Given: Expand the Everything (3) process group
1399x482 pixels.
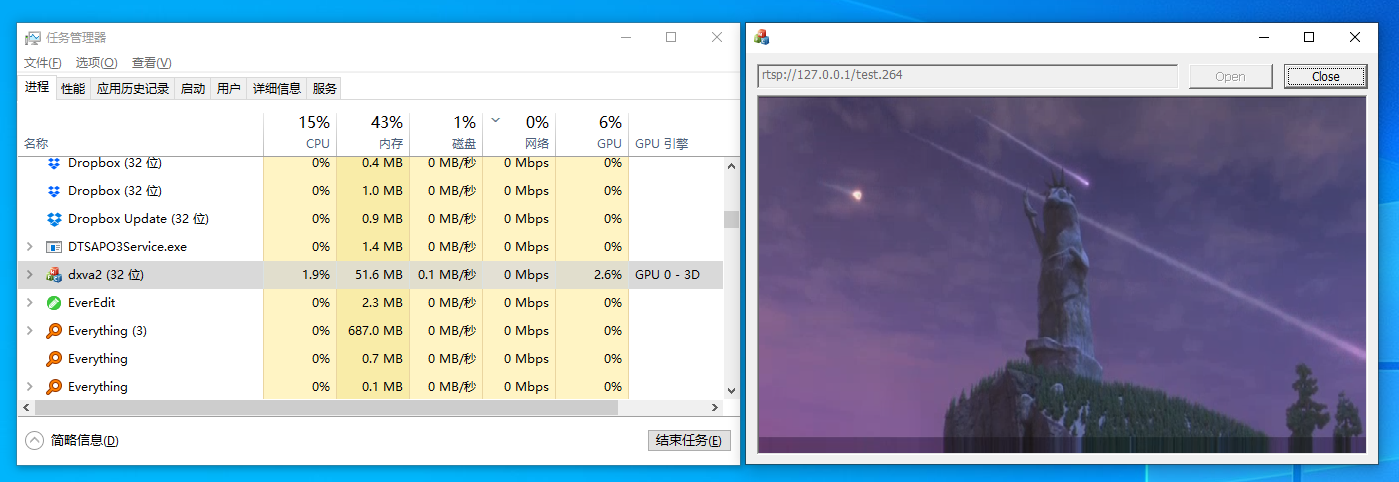Looking at the screenshot, I should tap(29, 331).
